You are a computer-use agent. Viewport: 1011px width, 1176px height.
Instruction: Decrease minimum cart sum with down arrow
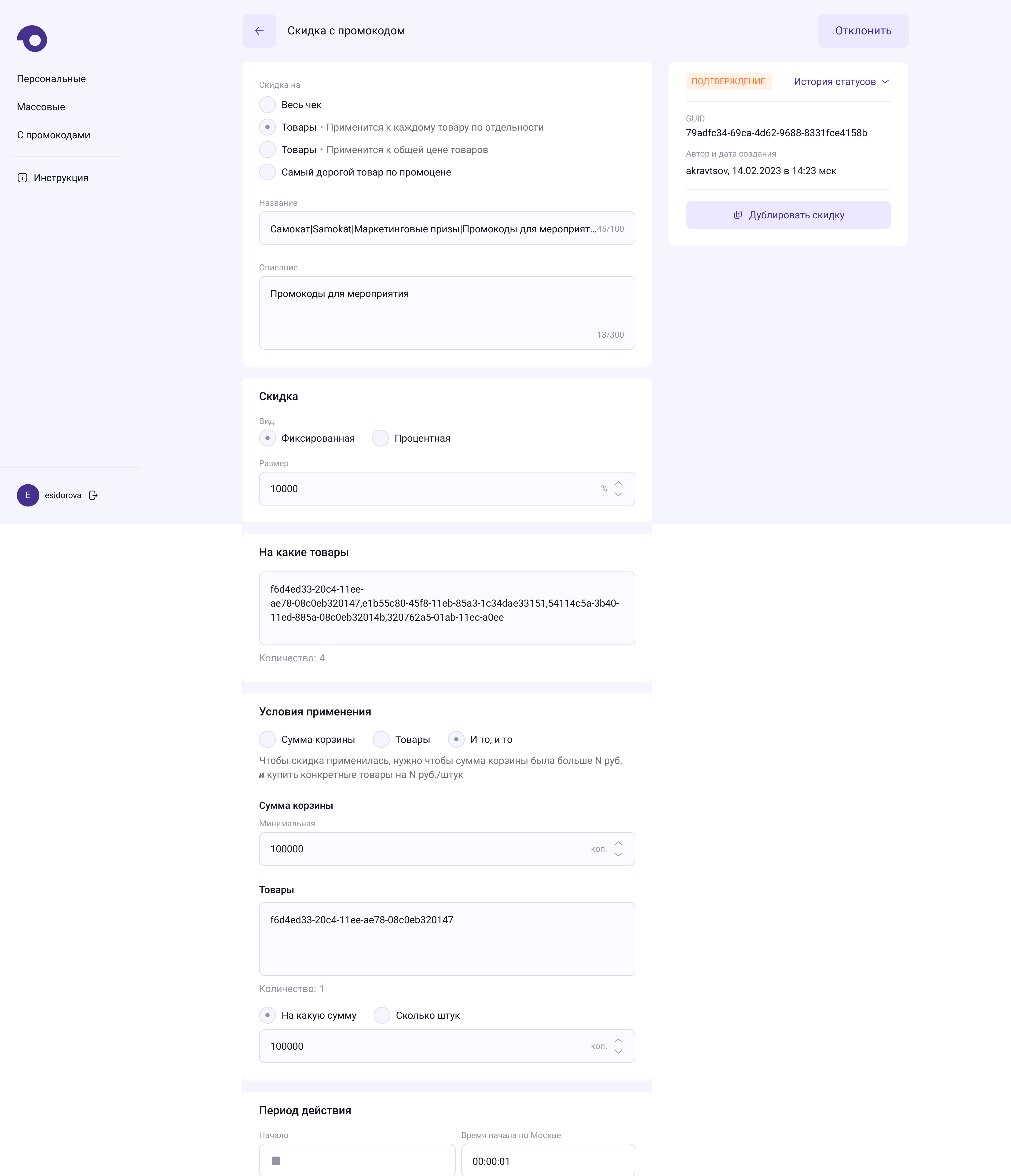click(x=619, y=854)
